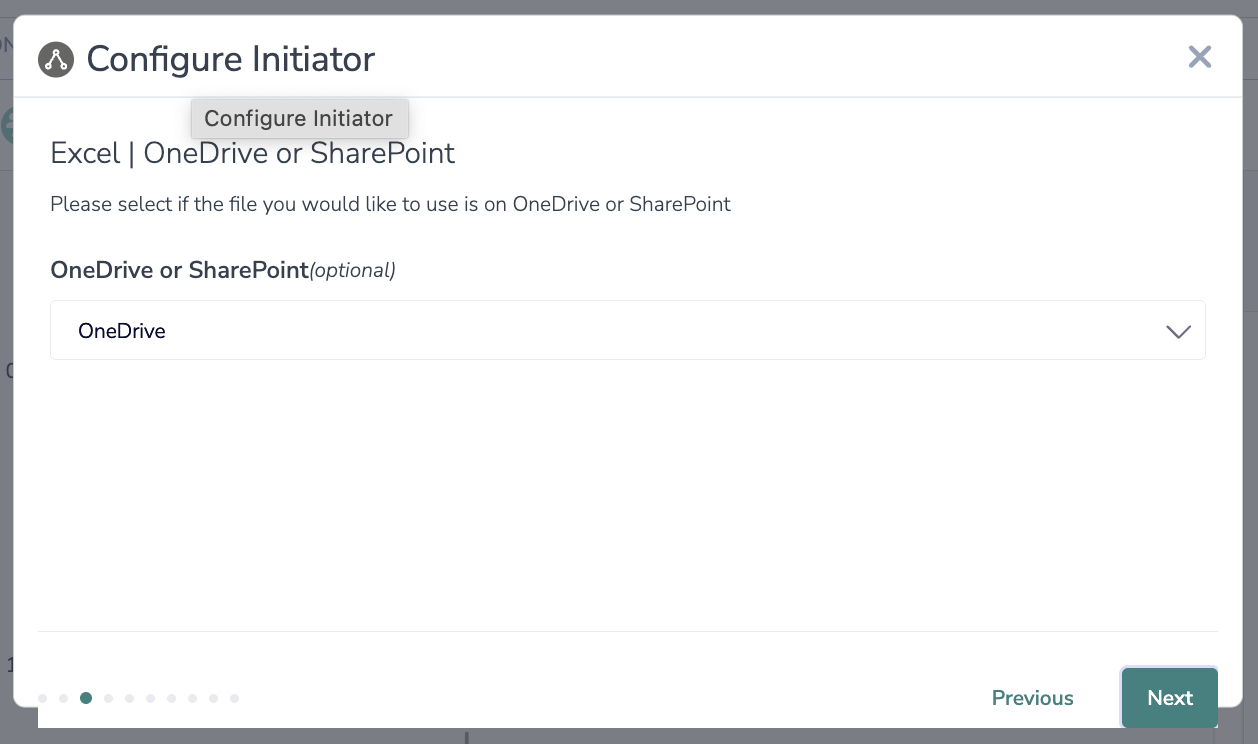Jump to the eighth step dot

tap(192, 698)
